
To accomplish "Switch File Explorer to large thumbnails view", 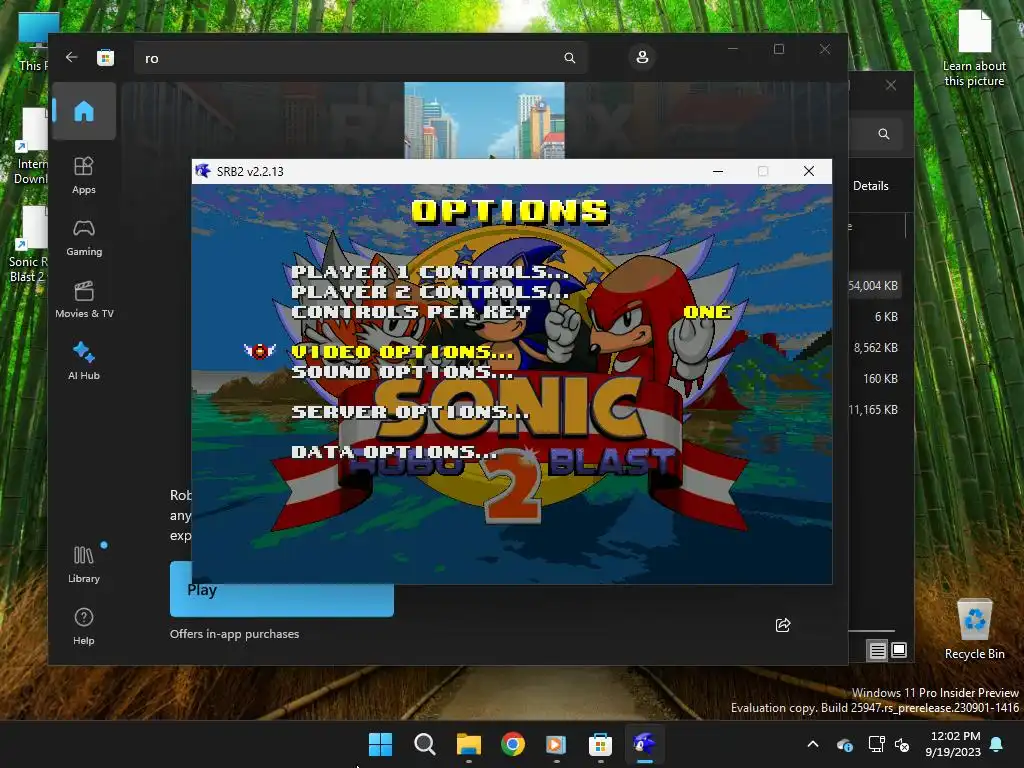I will [x=899, y=650].
